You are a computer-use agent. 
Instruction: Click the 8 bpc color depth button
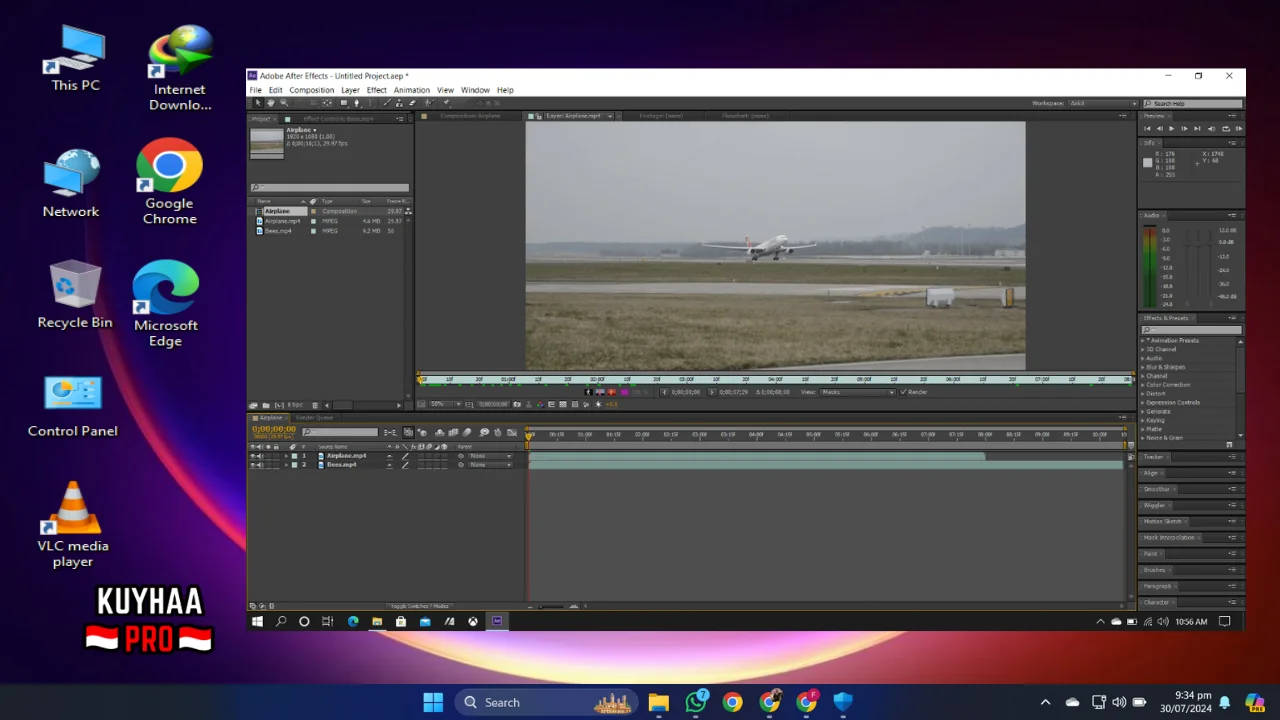[x=295, y=405]
